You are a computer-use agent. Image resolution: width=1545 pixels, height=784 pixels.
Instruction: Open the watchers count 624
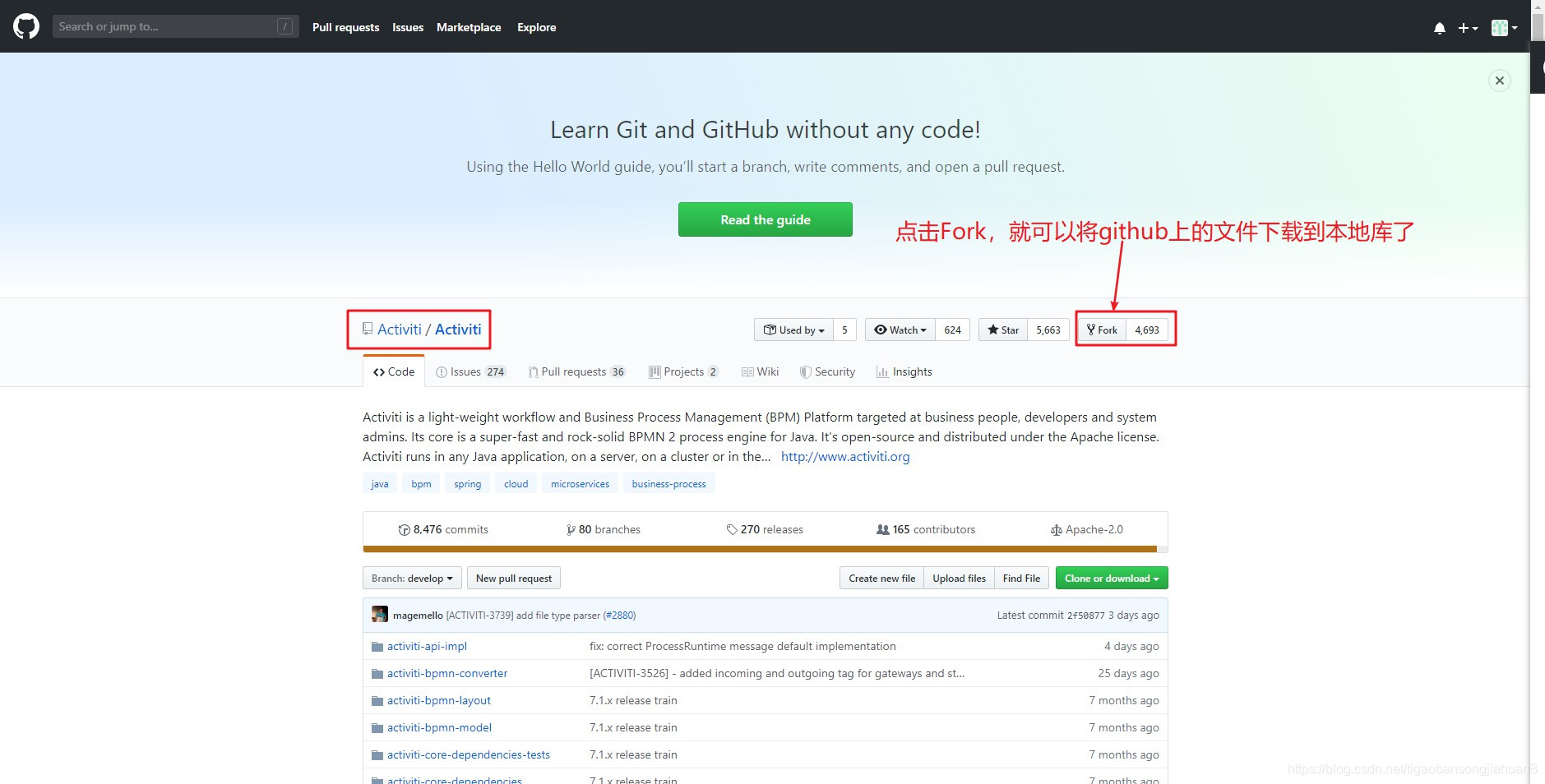pos(953,330)
